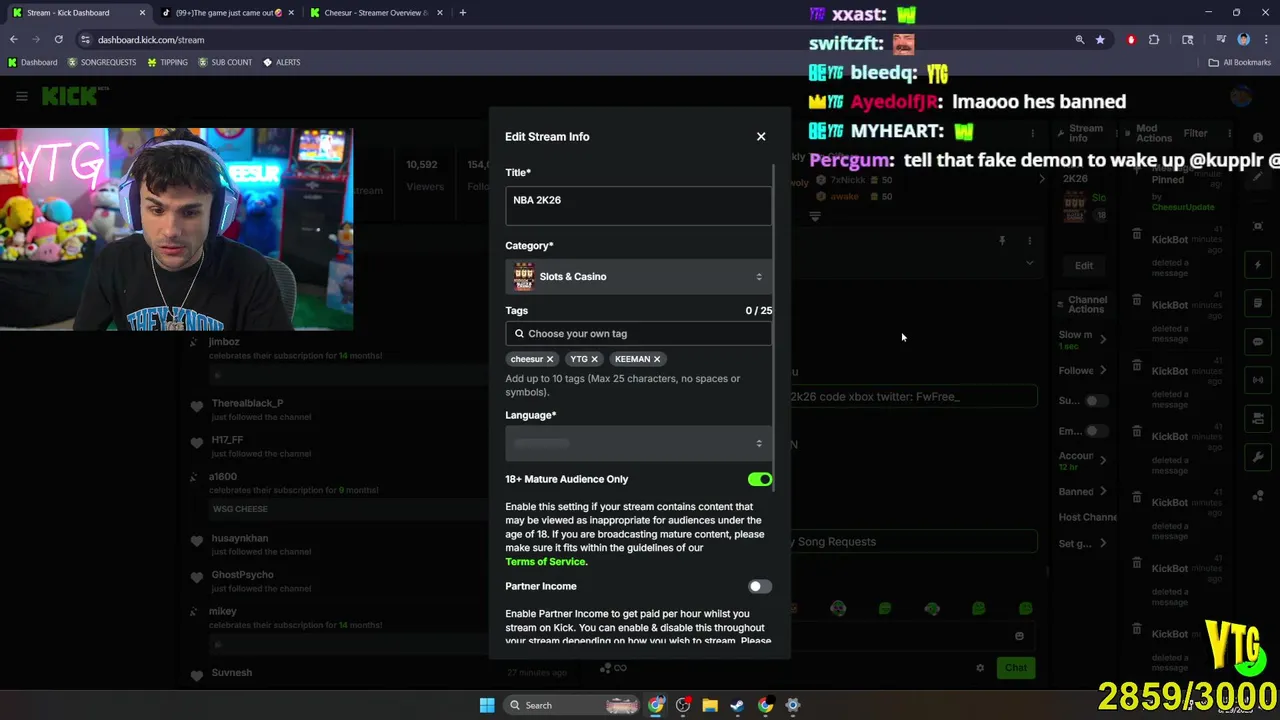Enable the Partner Income toggle

(x=760, y=586)
